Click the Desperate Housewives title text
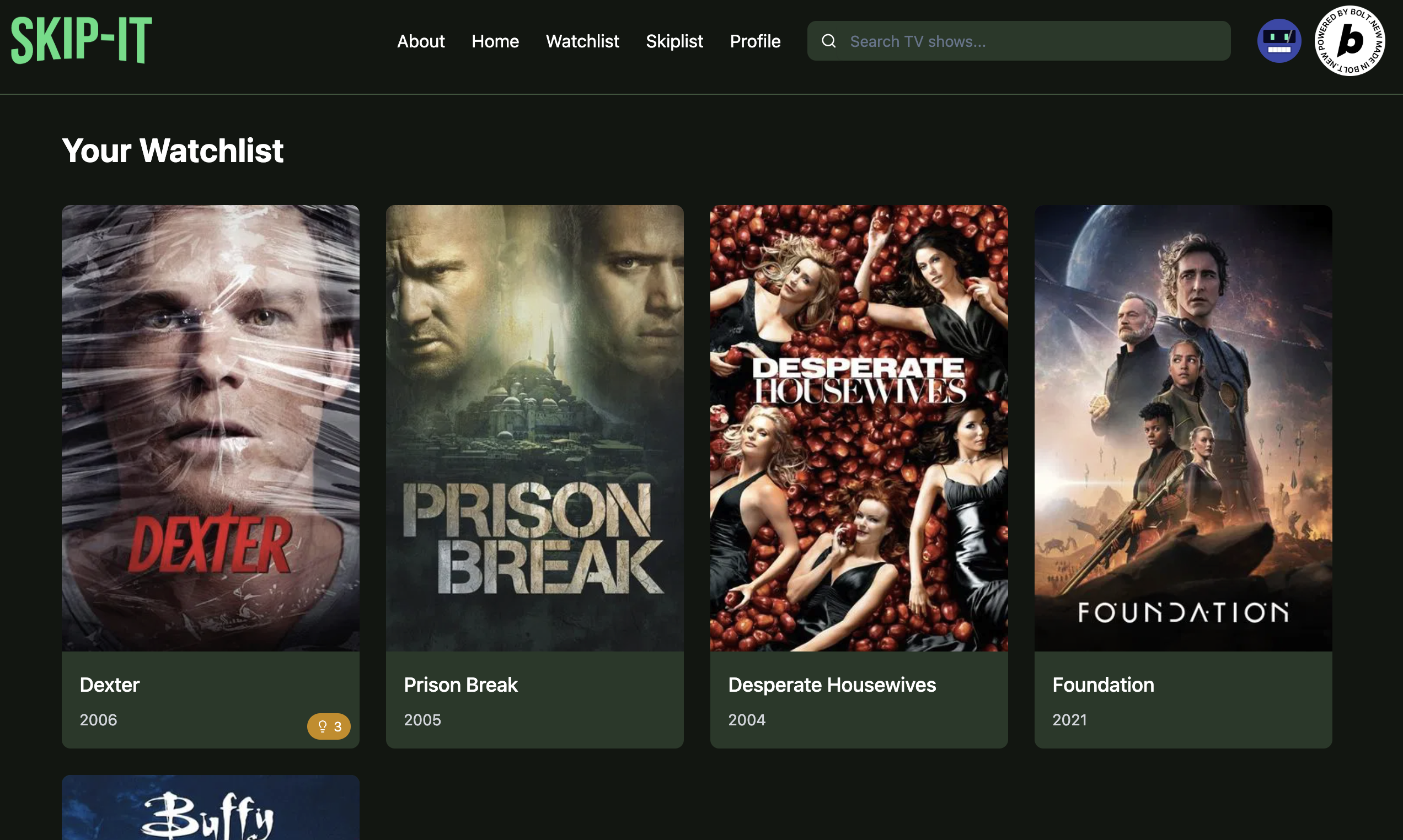Image resolution: width=1403 pixels, height=840 pixels. pyautogui.click(x=832, y=685)
